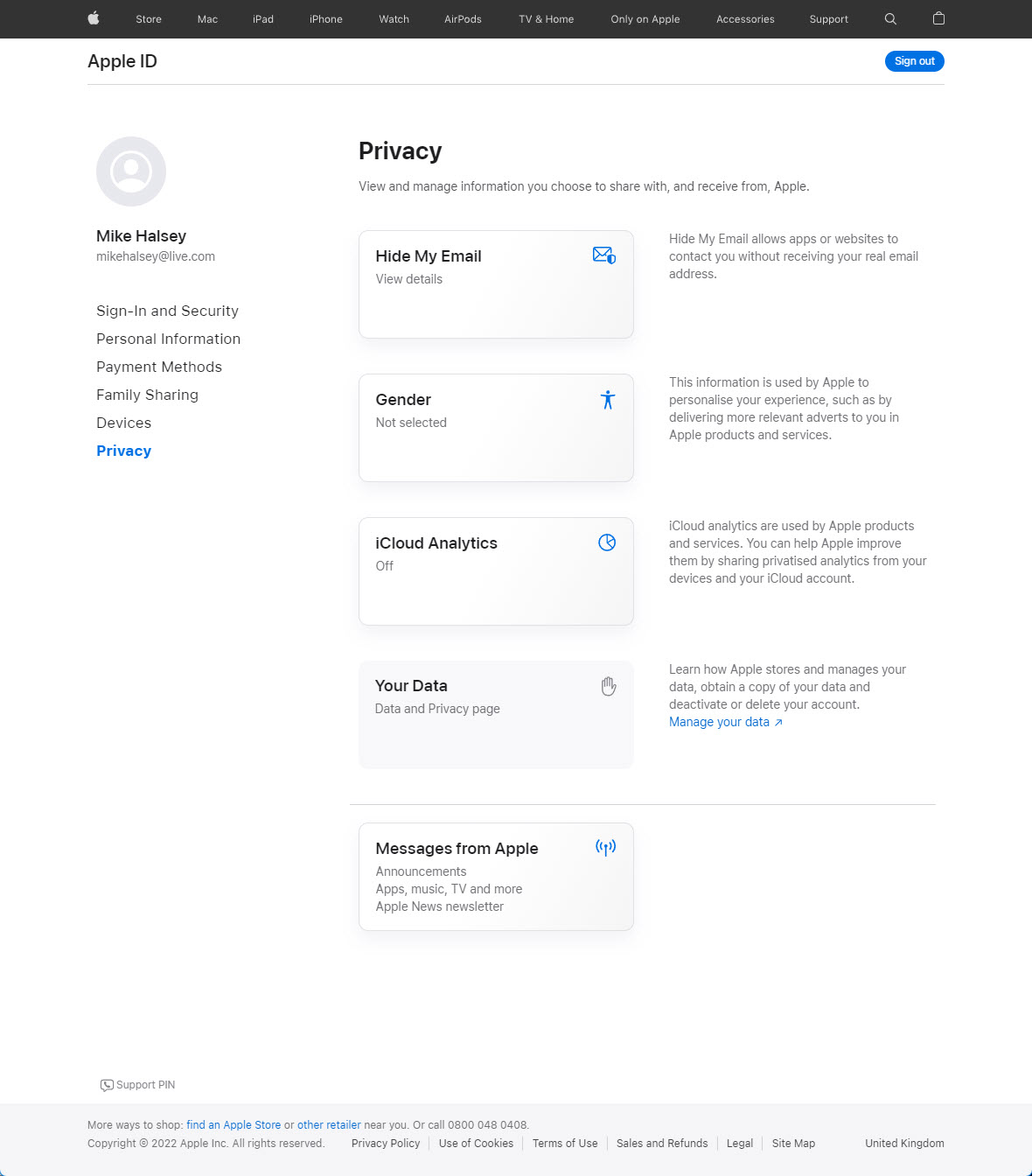Click the find an Apple Store link
Viewport: 1032px width, 1176px height.
coord(234,1125)
